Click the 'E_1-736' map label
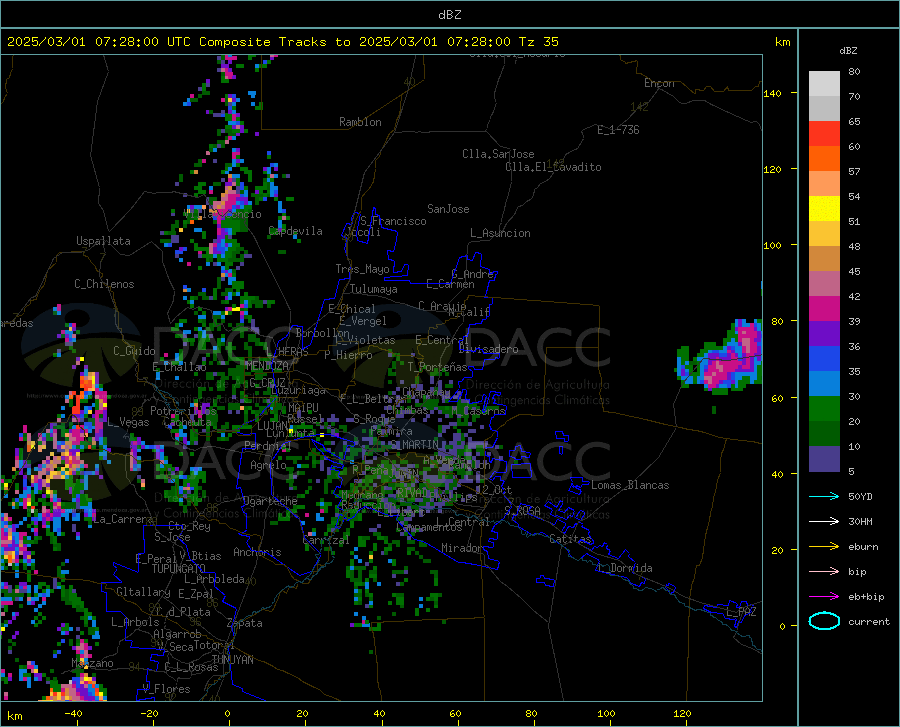900x727 pixels. 618,130
